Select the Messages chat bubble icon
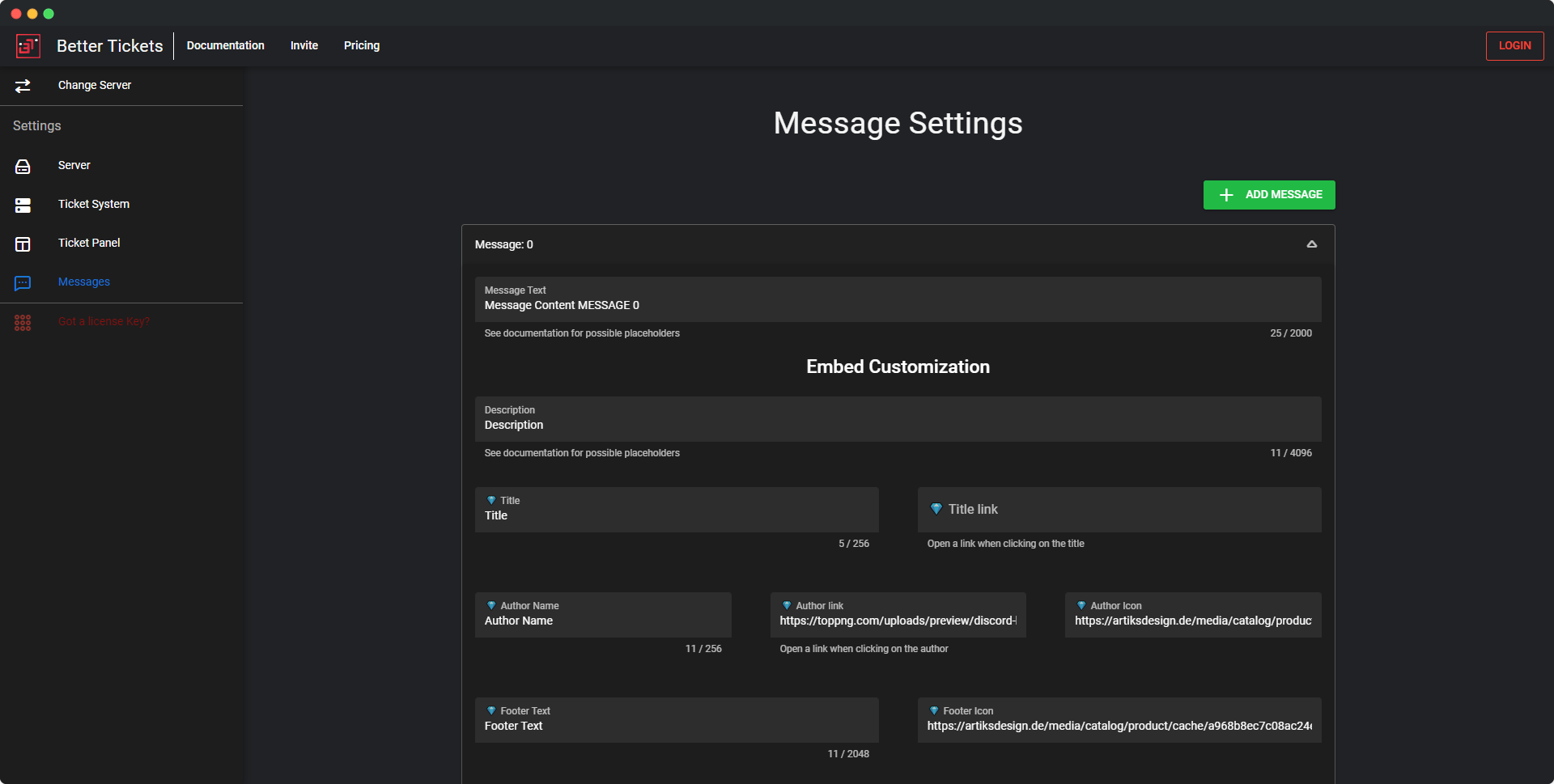Image resolution: width=1554 pixels, height=784 pixels. (x=23, y=283)
